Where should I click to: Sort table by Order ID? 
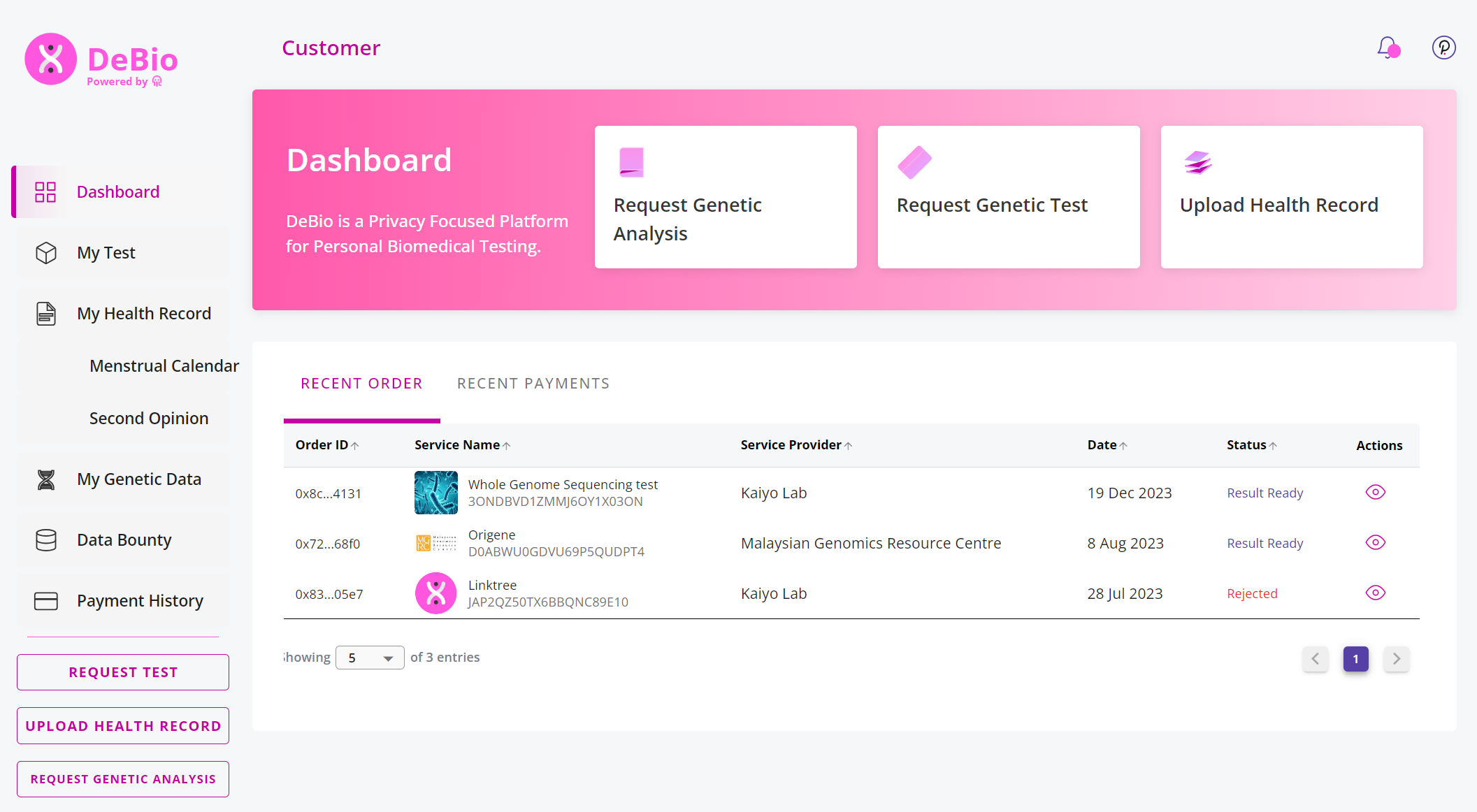327,445
